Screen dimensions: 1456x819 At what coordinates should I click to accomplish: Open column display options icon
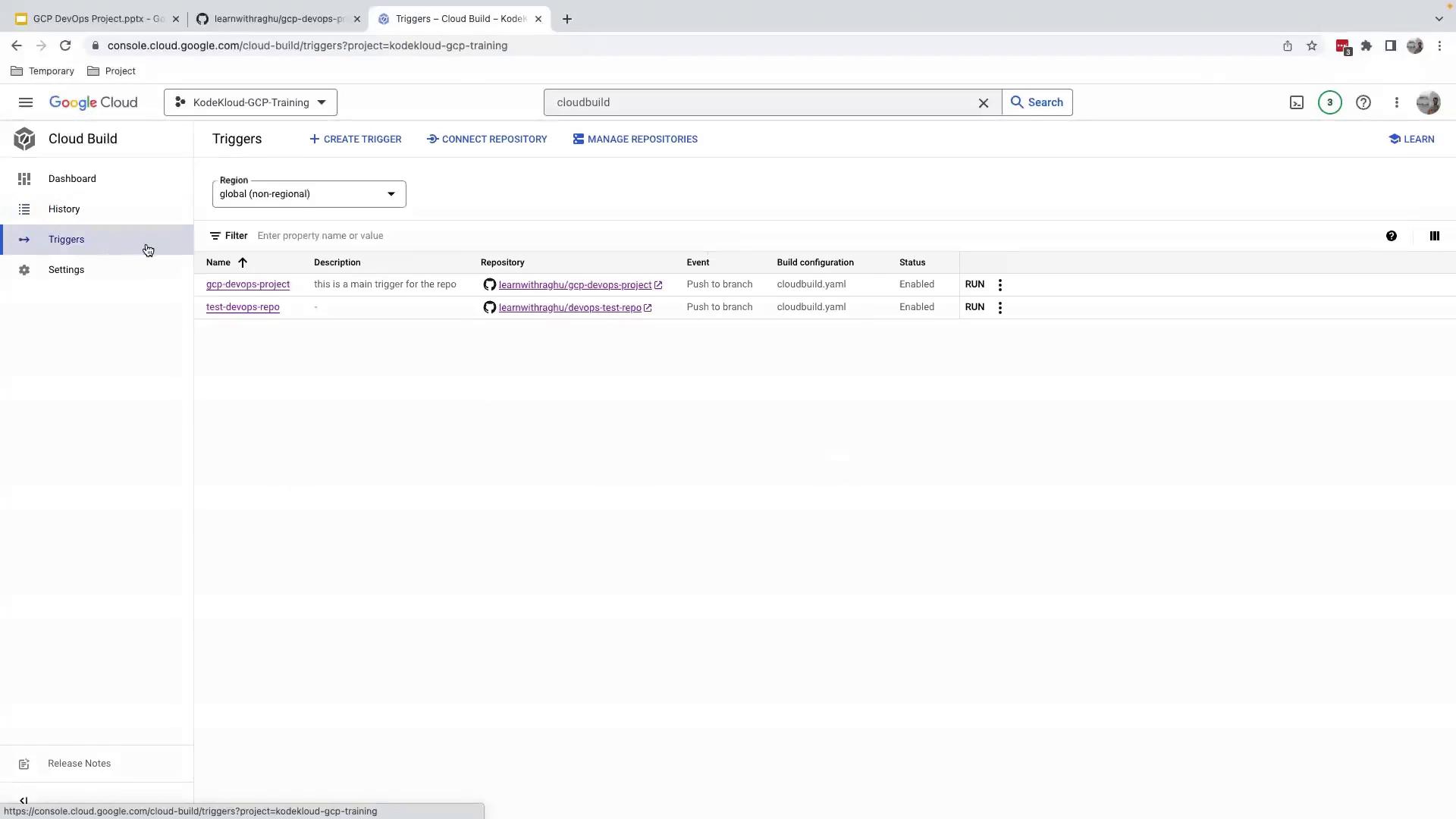pyautogui.click(x=1434, y=236)
